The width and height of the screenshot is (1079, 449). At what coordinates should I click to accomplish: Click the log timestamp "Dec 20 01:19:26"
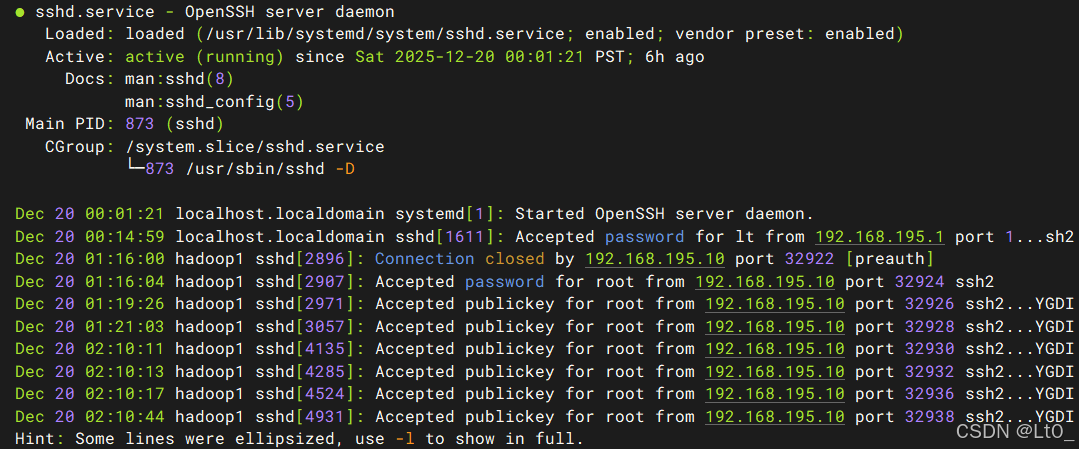coord(89,304)
